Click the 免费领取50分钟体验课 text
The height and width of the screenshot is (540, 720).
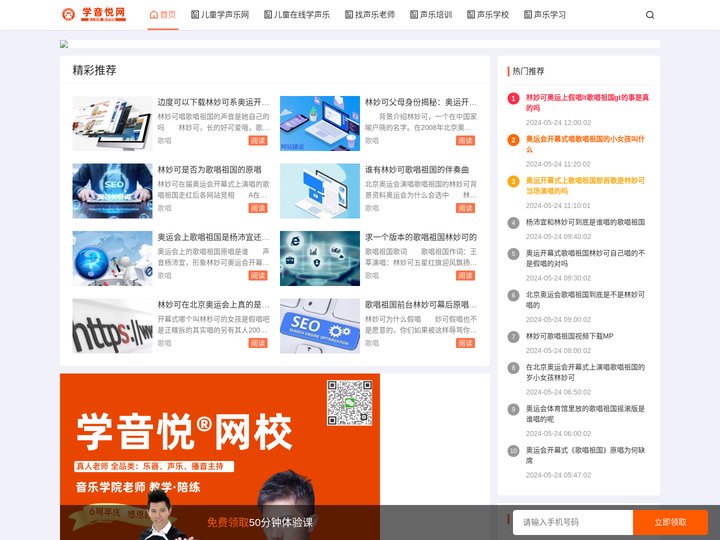coord(260,522)
